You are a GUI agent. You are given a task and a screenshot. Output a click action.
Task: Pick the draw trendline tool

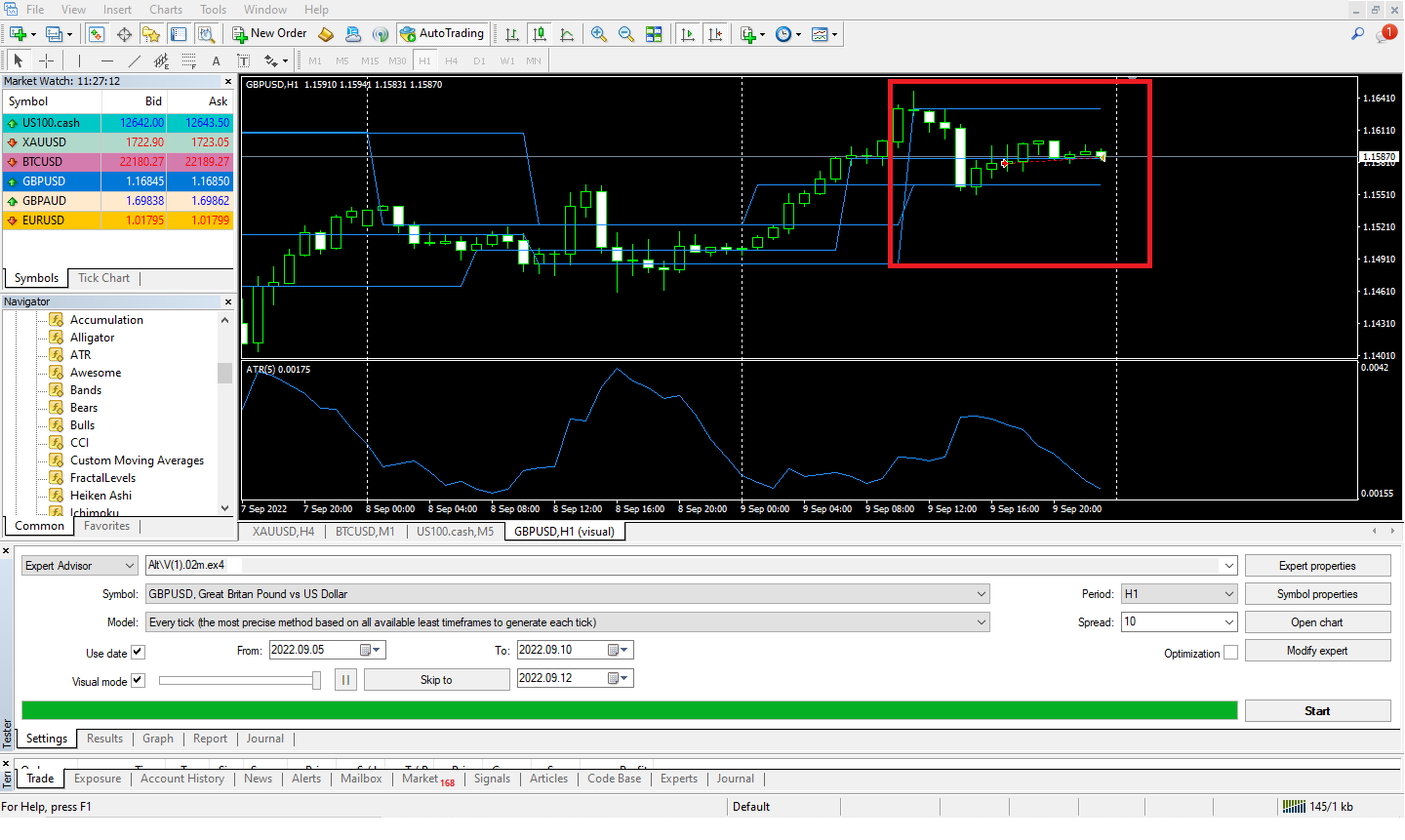[135, 60]
